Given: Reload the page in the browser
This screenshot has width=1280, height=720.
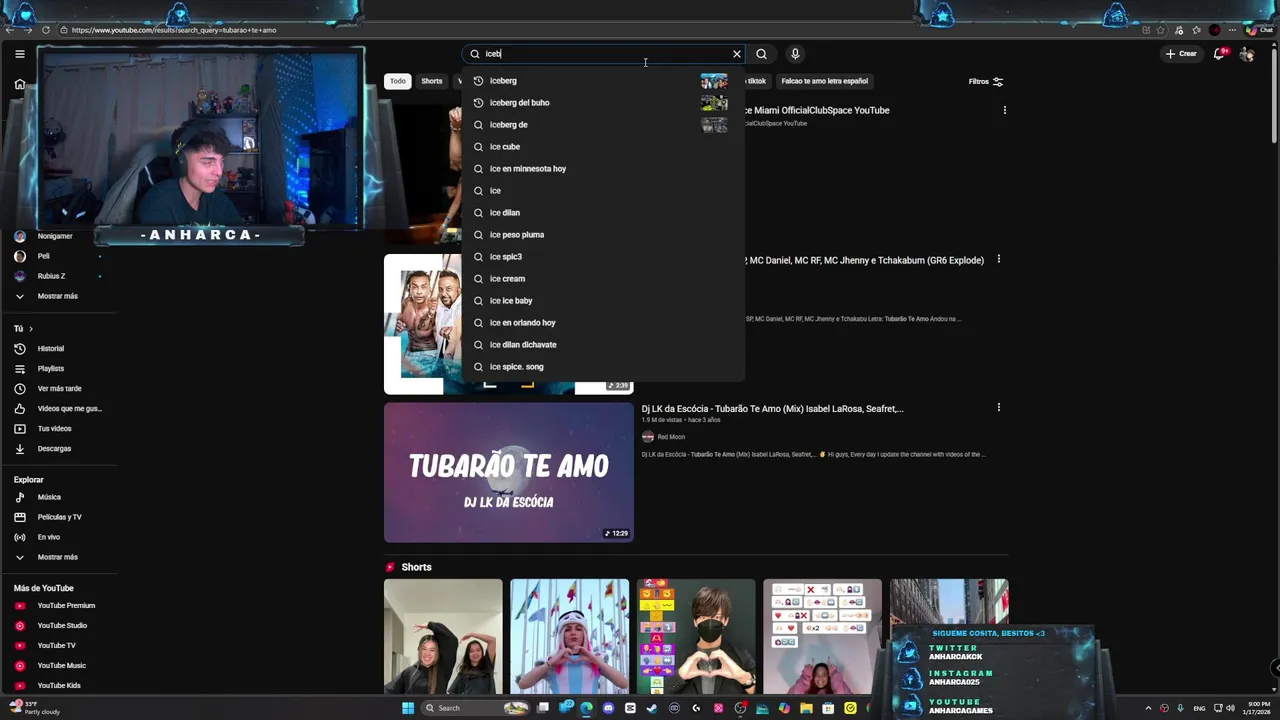Looking at the screenshot, I should (x=46, y=30).
